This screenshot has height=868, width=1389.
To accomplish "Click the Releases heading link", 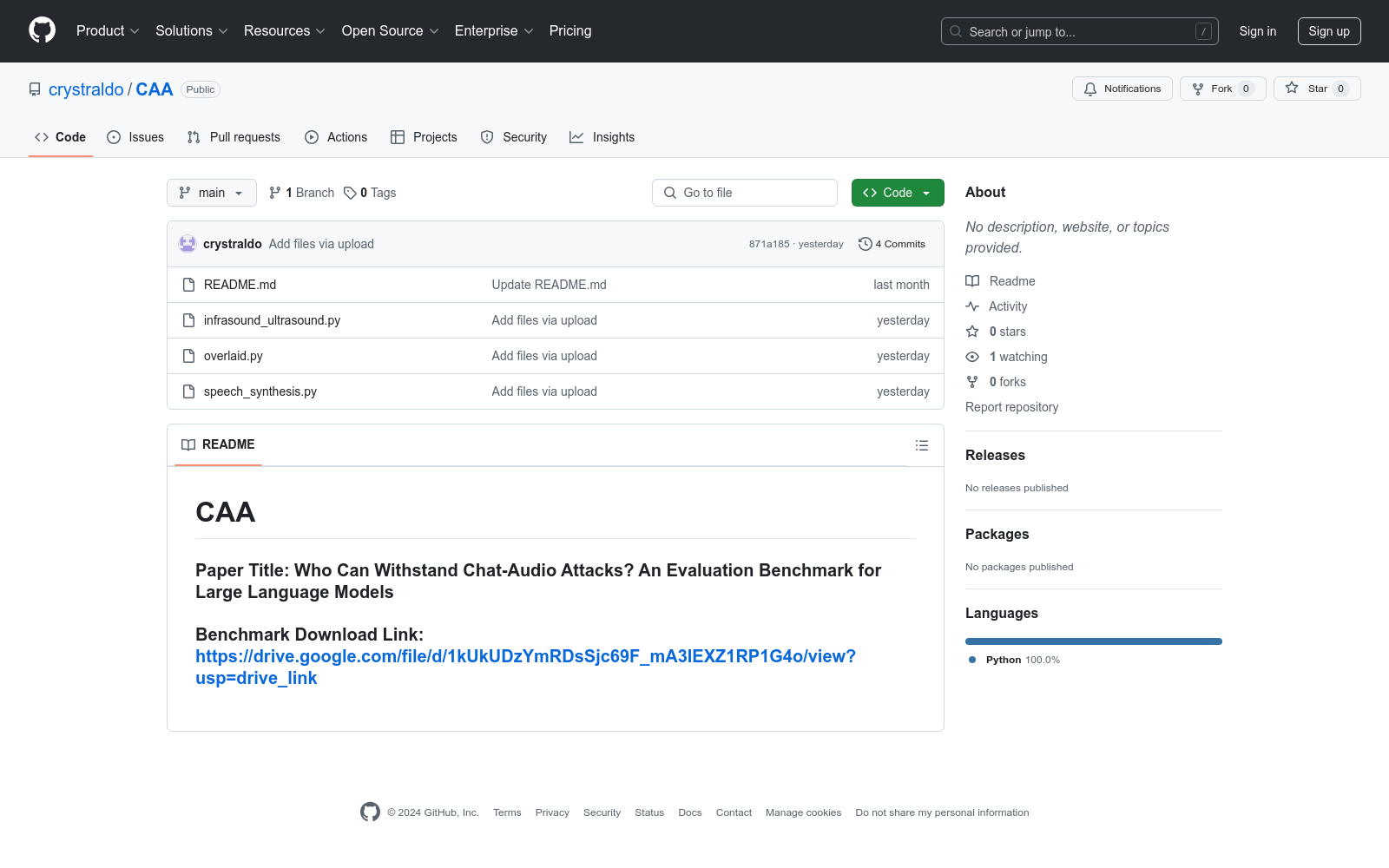I will click(x=995, y=455).
